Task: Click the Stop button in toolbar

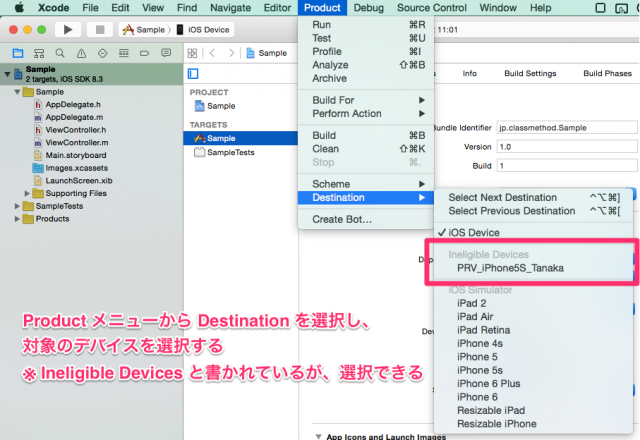Action: click(100, 29)
